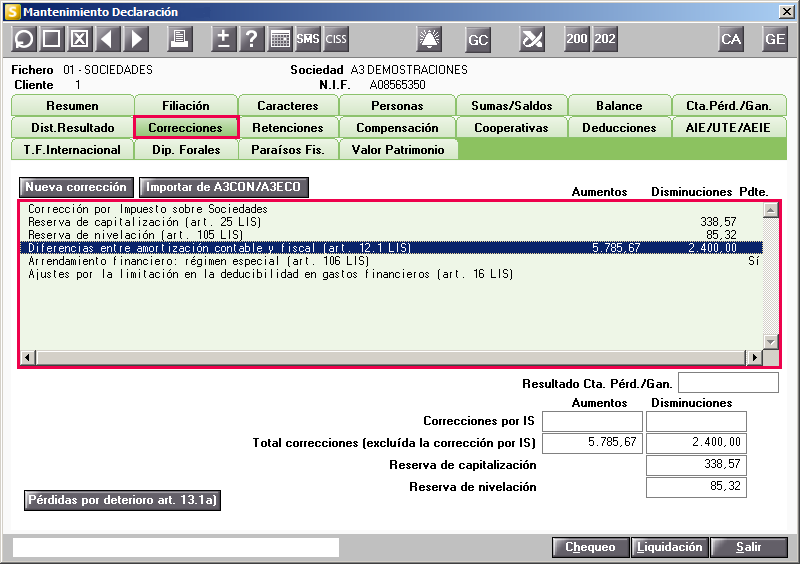This screenshot has width=800, height=564.
Task: Select row Ajustes por la limitación en gastos financieros
Action: pos(391,274)
